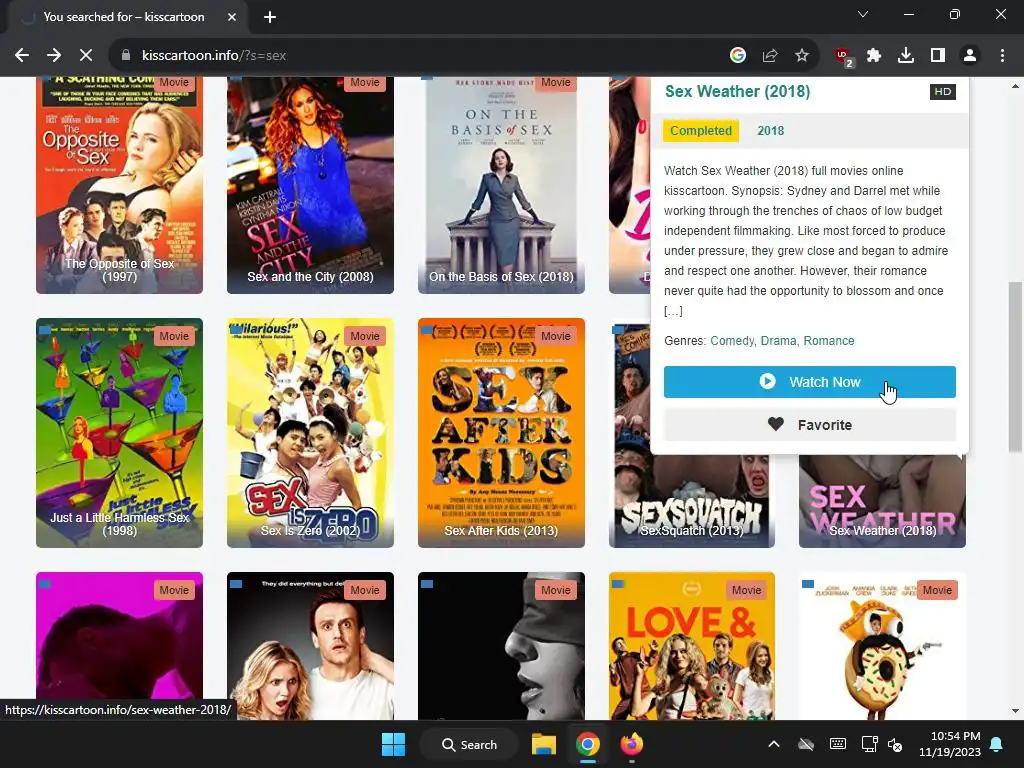This screenshot has height=768, width=1024.
Task: Click the address bar URL field
Action: pos(418,56)
